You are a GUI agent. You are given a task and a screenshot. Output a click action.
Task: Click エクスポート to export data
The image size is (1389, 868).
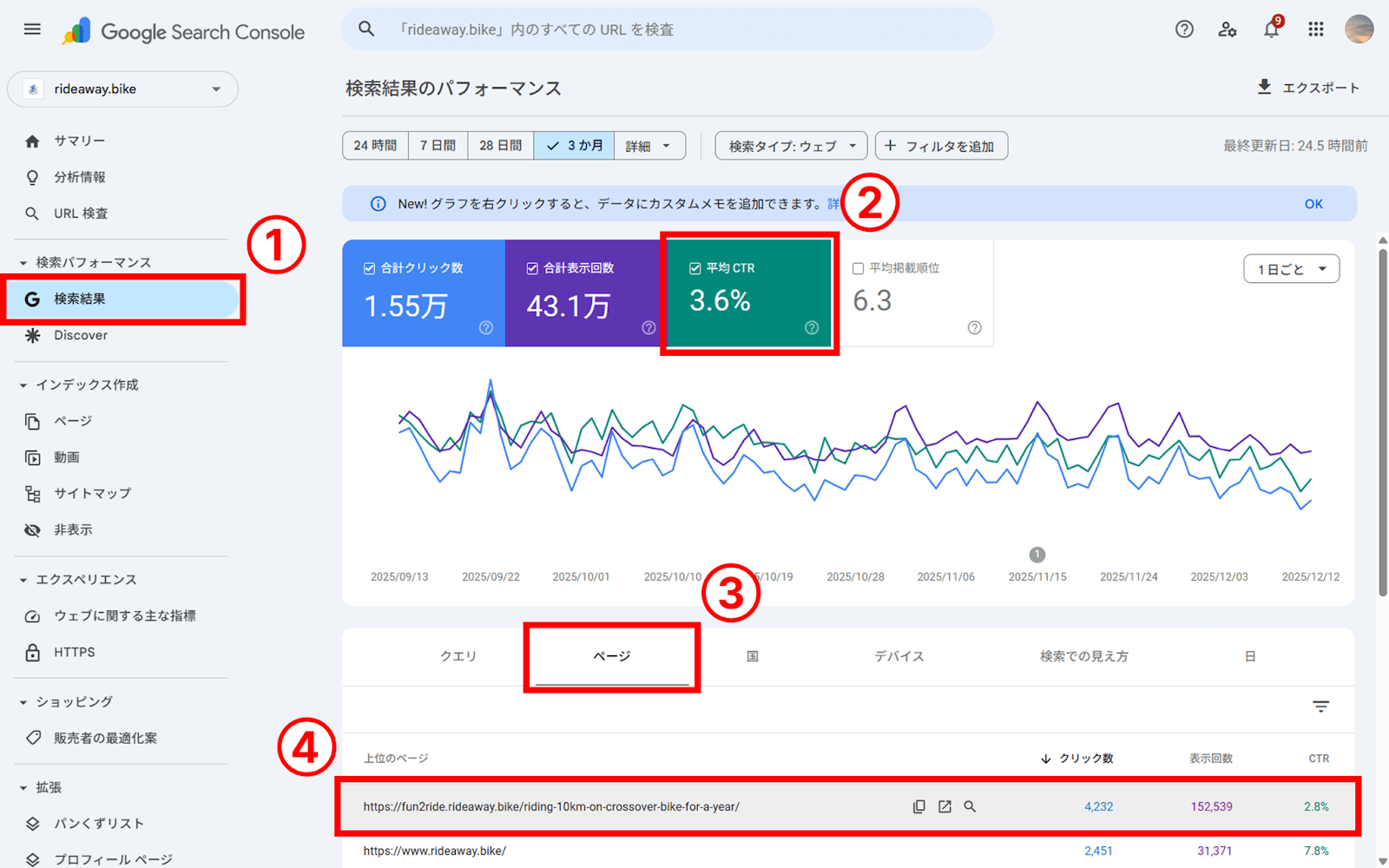(1309, 87)
